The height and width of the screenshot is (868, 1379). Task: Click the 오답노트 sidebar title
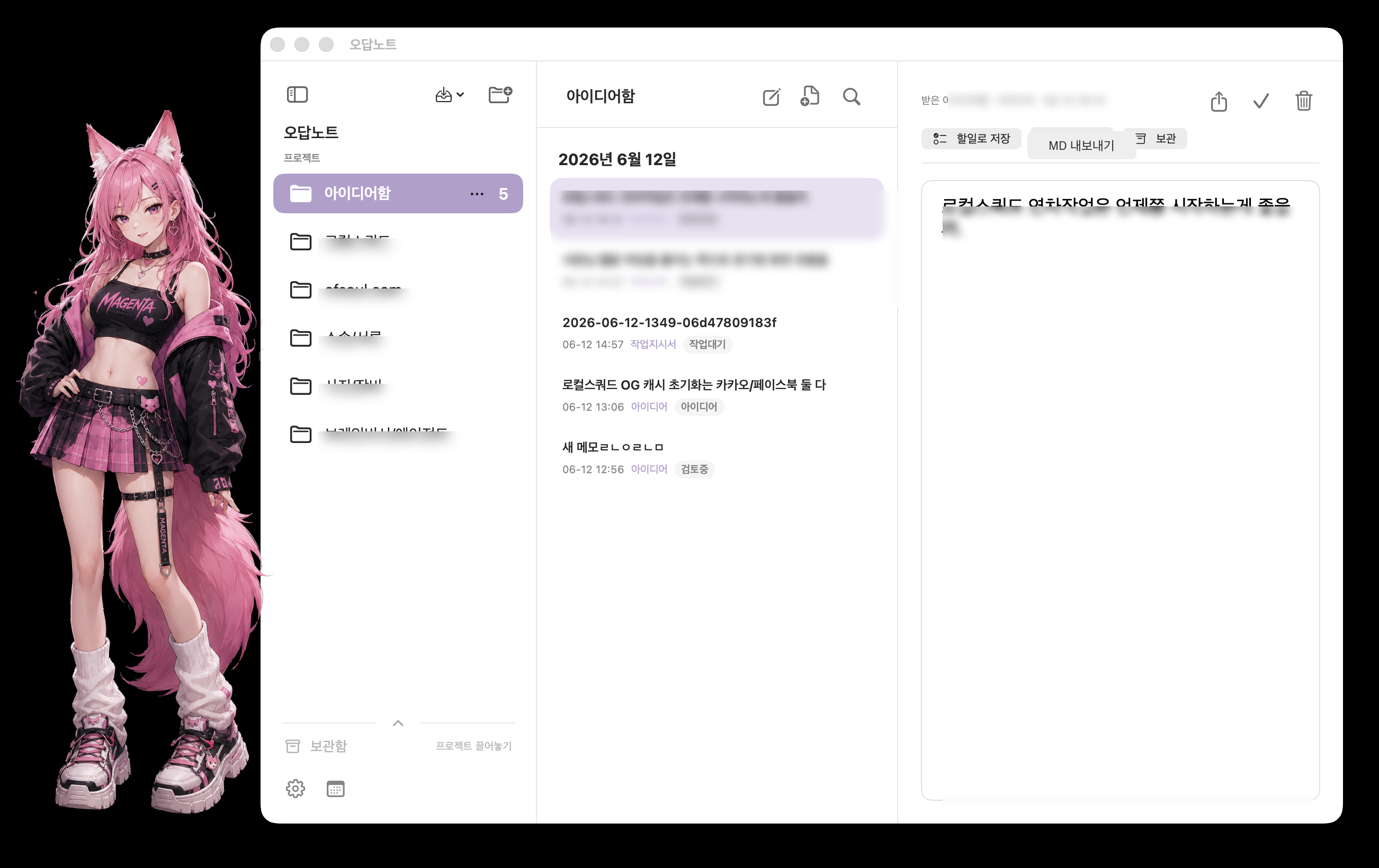pos(311,132)
